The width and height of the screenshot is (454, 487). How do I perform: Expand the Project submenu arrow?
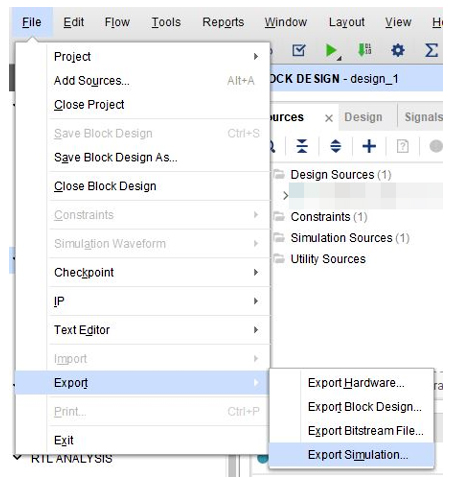[256, 56]
